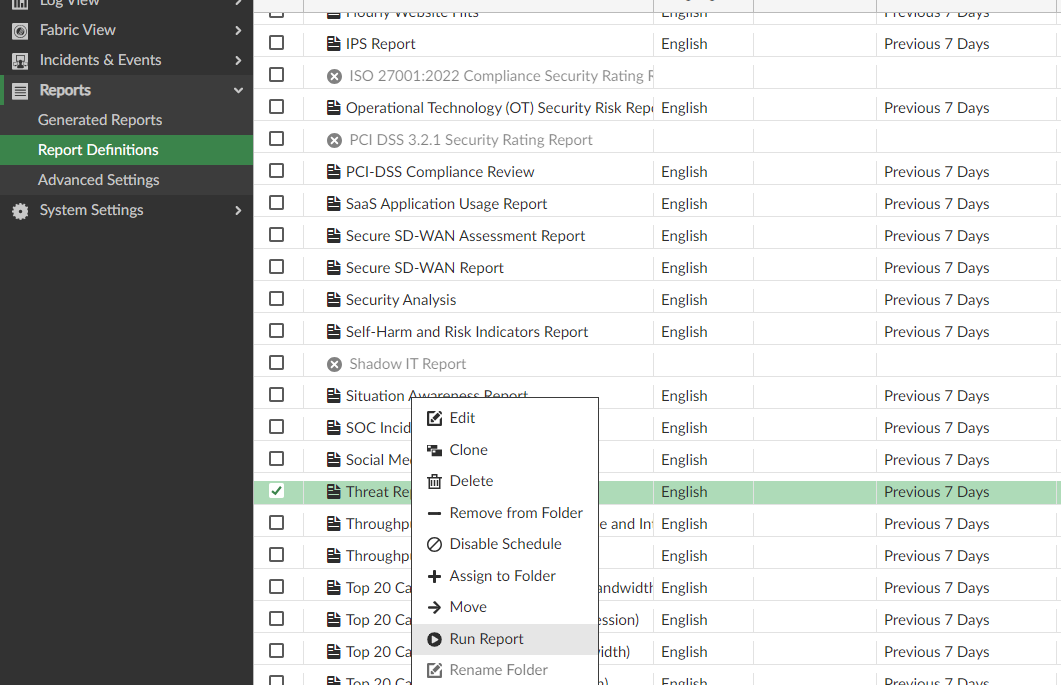1061x685 pixels.
Task: Click the Operational Technology report document icon
Action: tap(334, 108)
